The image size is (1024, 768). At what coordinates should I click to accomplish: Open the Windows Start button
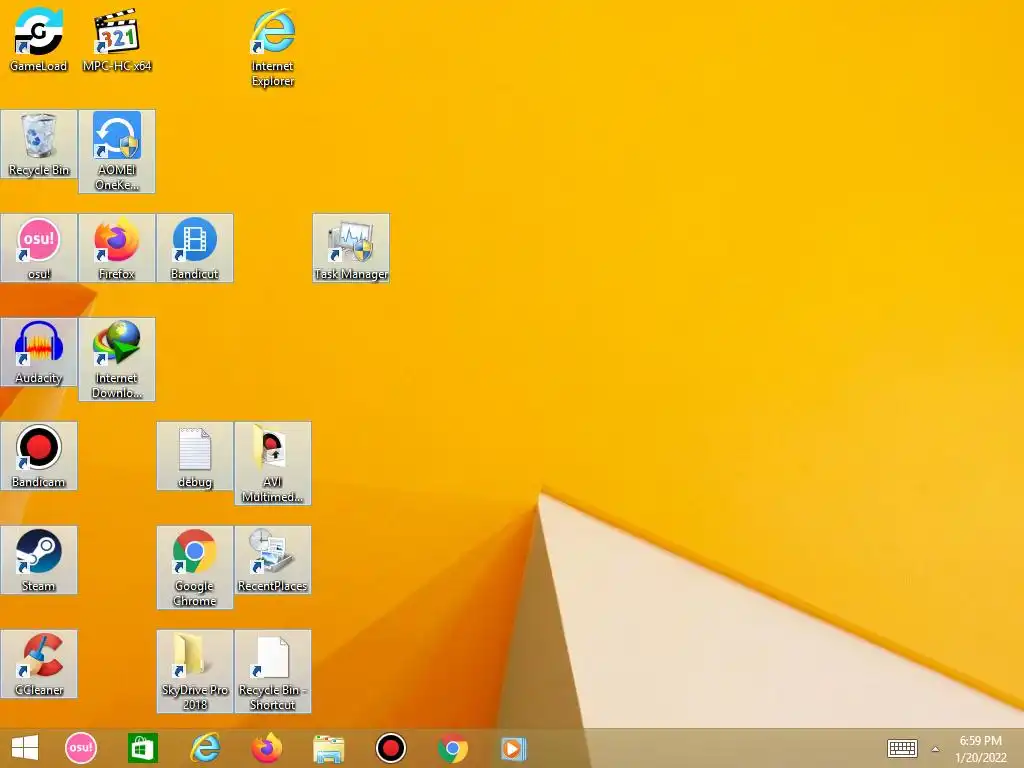point(25,748)
